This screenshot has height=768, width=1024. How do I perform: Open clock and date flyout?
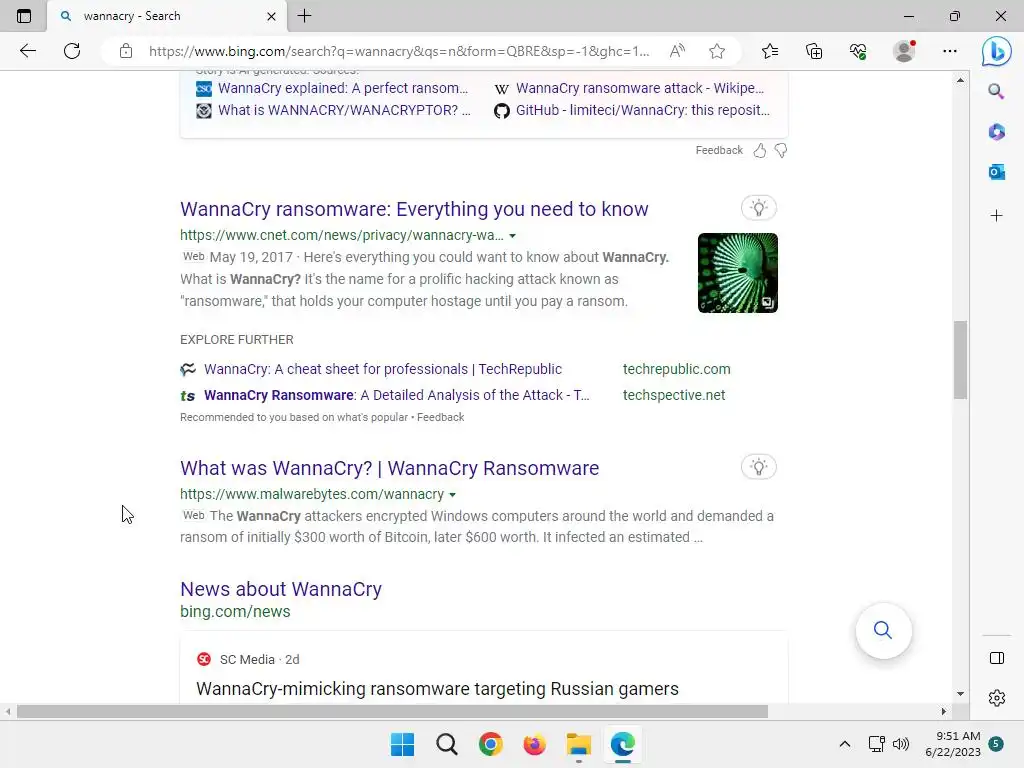coord(953,744)
